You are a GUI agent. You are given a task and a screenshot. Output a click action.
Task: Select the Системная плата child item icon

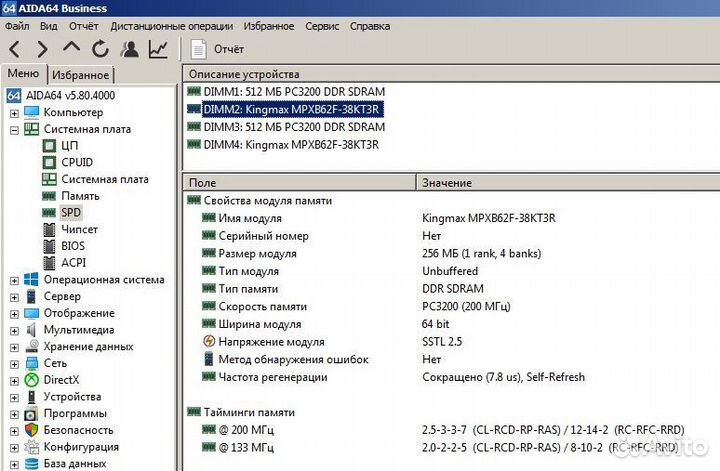(x=49, y=179)
